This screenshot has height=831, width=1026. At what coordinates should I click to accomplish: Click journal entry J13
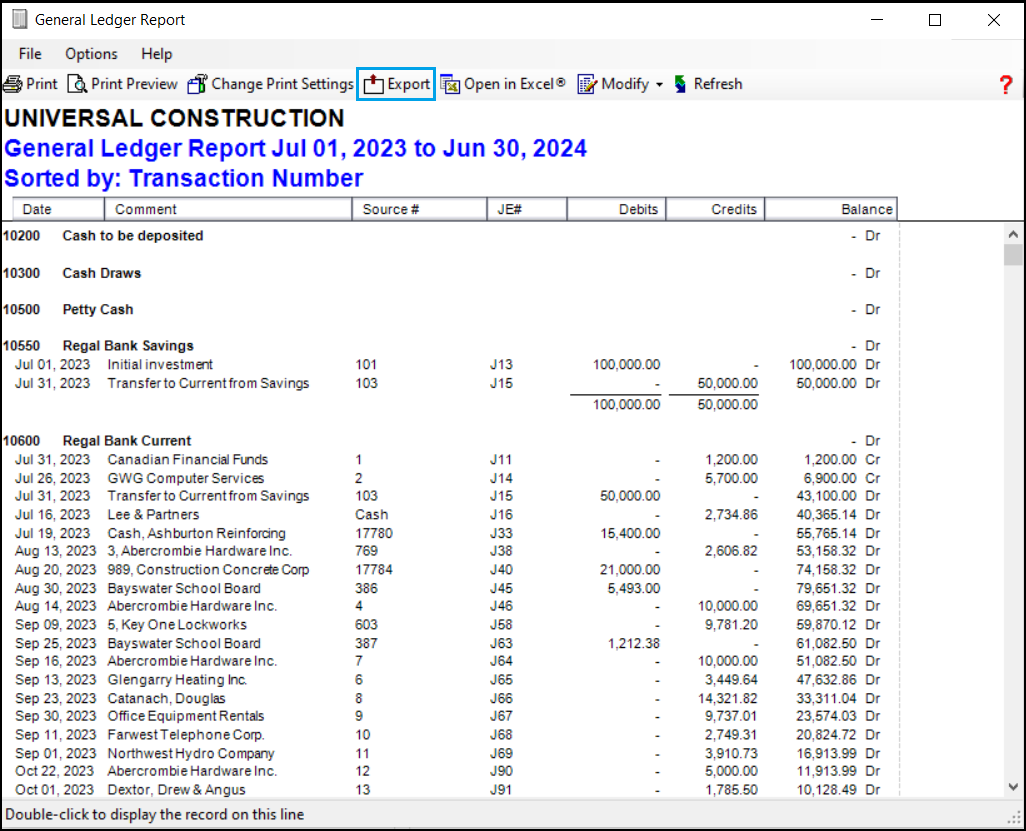point(501,364)
